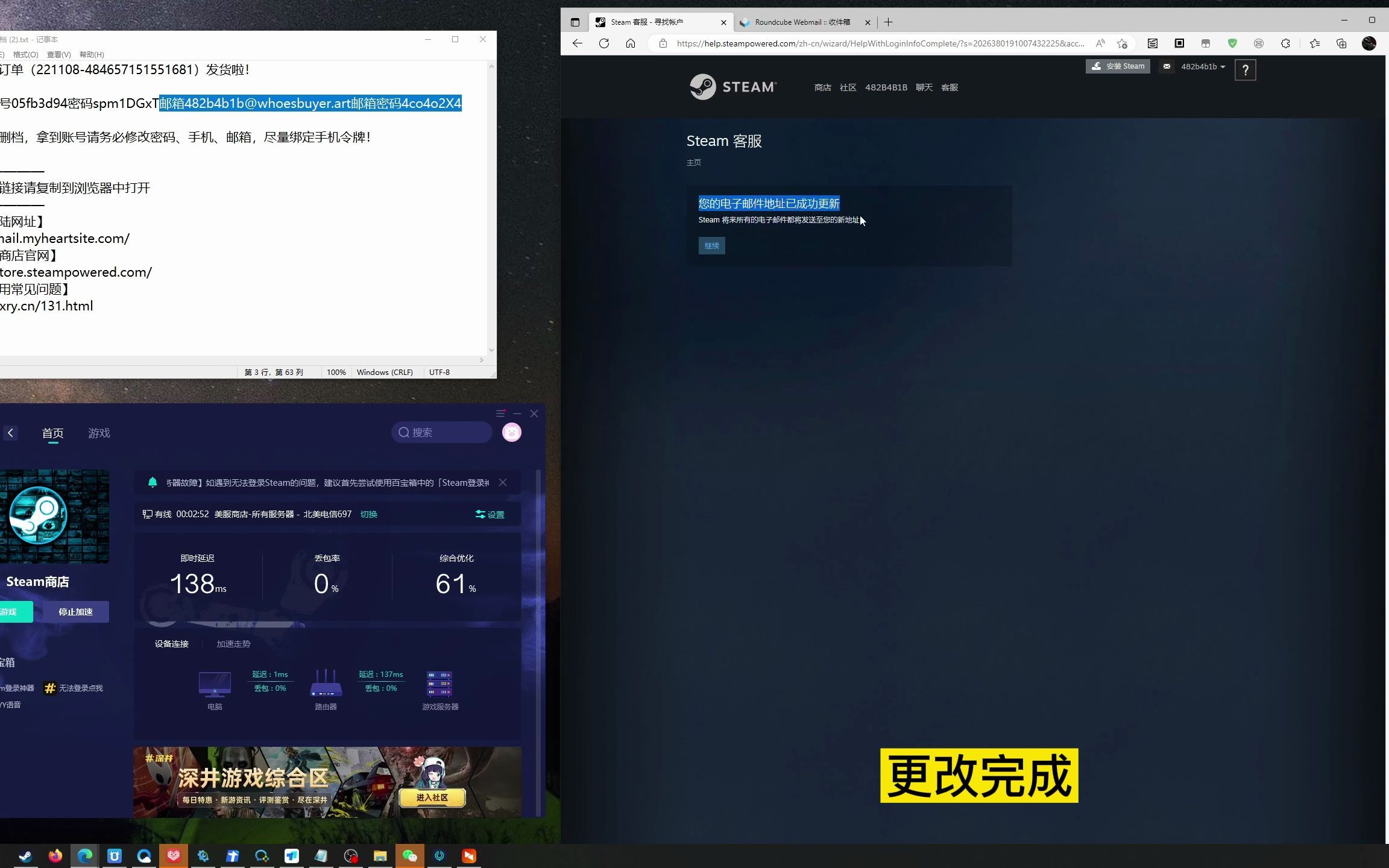Open the Edge profile avatar
This screenshot has width=1389, height=868.
point(1369,43)
